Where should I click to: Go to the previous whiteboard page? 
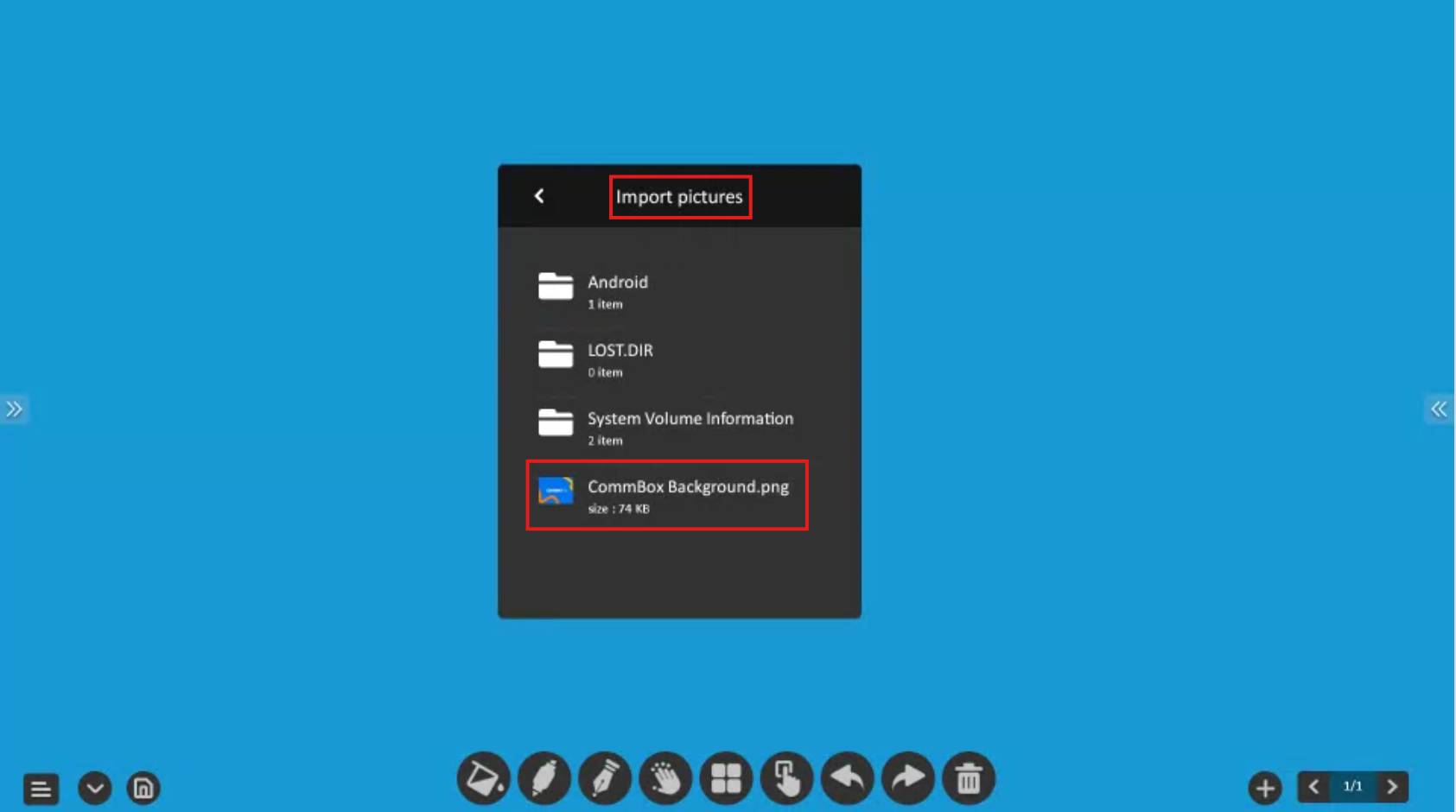coord(1313,787)
